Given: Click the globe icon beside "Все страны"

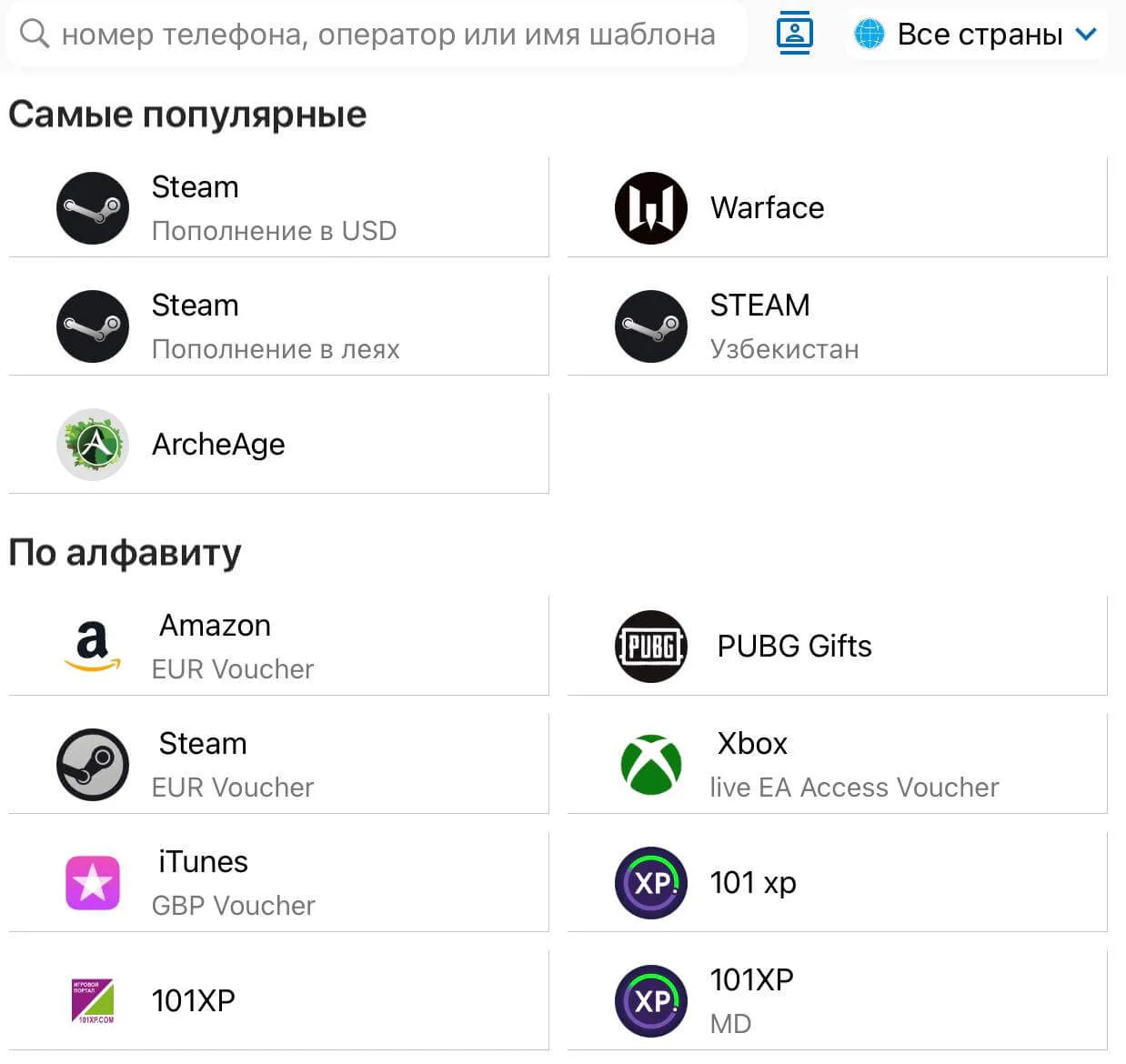Looking at the screenshot, I should pyautogui.click(x=869, y=35).
